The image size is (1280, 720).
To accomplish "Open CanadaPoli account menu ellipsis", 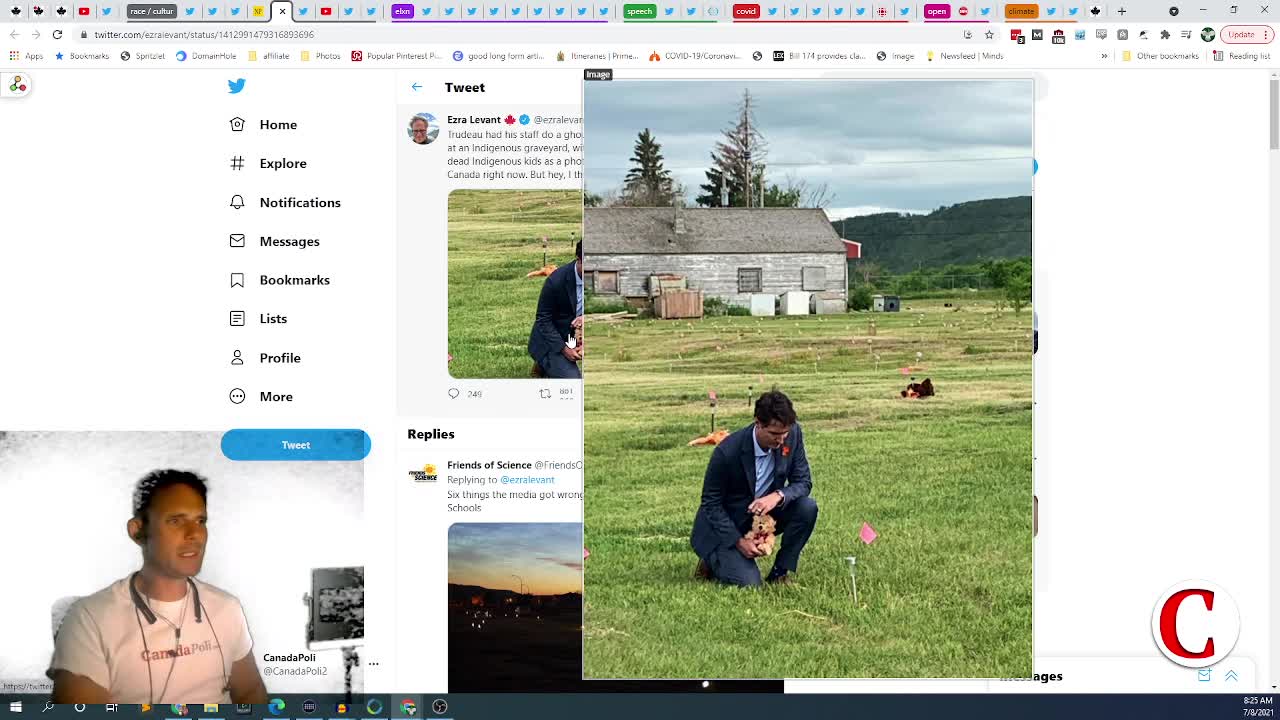I will [x=373, y=663].
